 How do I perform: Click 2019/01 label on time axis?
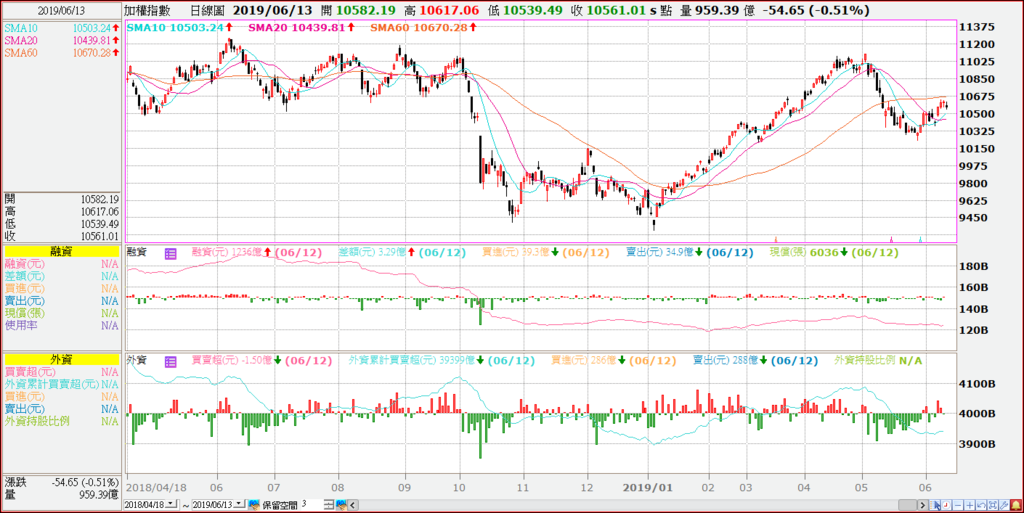[x=647, y=487]
